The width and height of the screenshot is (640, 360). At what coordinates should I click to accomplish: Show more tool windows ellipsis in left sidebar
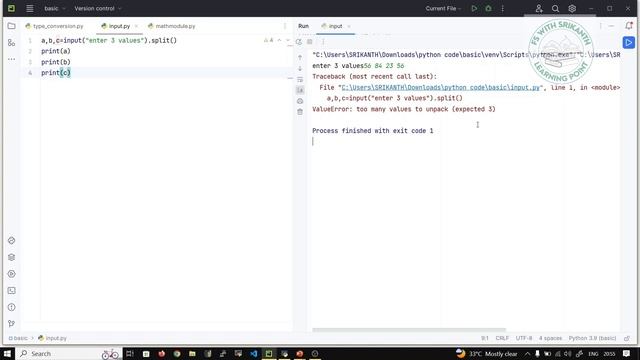11,59
